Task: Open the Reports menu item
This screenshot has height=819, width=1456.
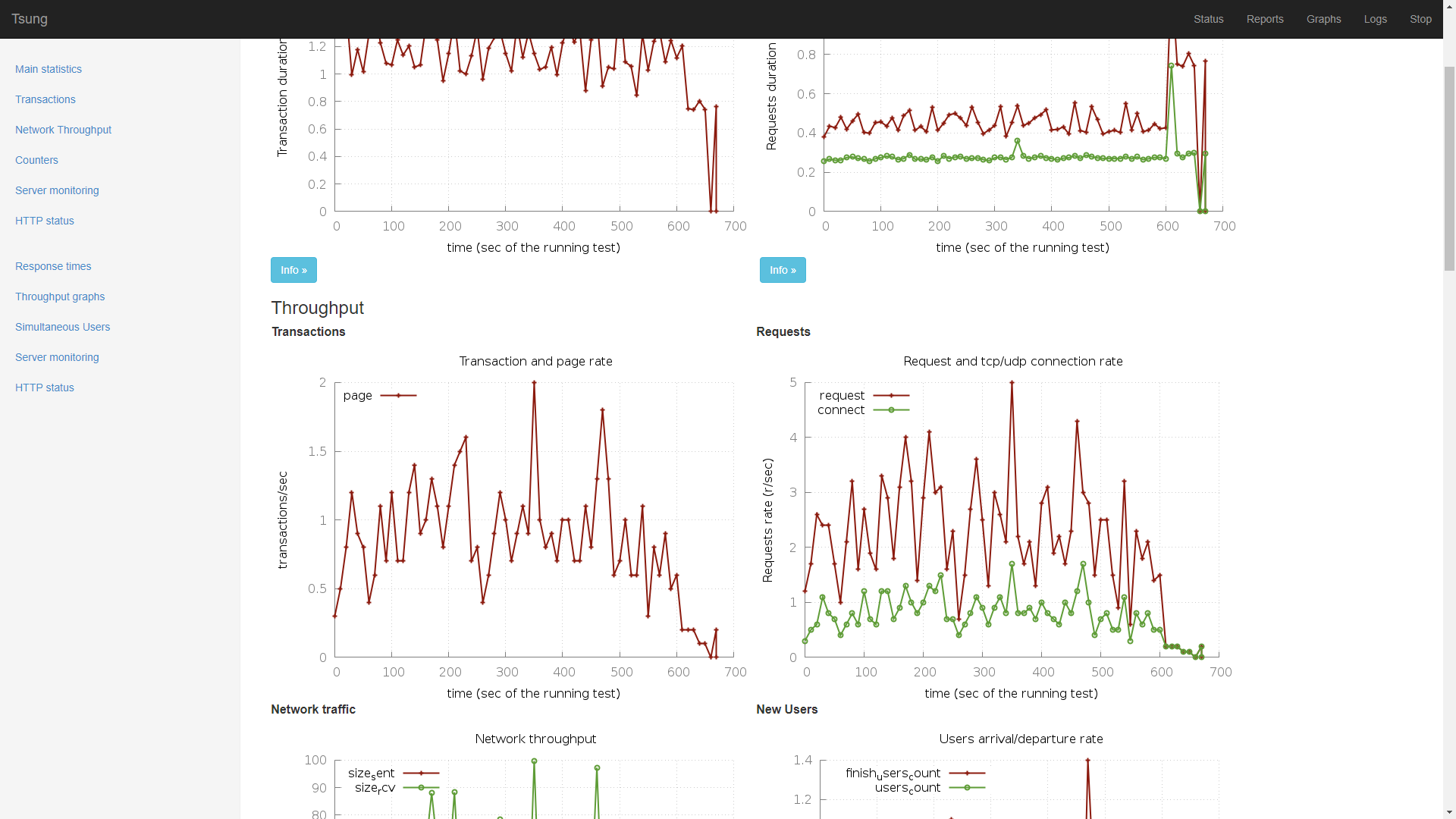Action: tap(1264, 19)
